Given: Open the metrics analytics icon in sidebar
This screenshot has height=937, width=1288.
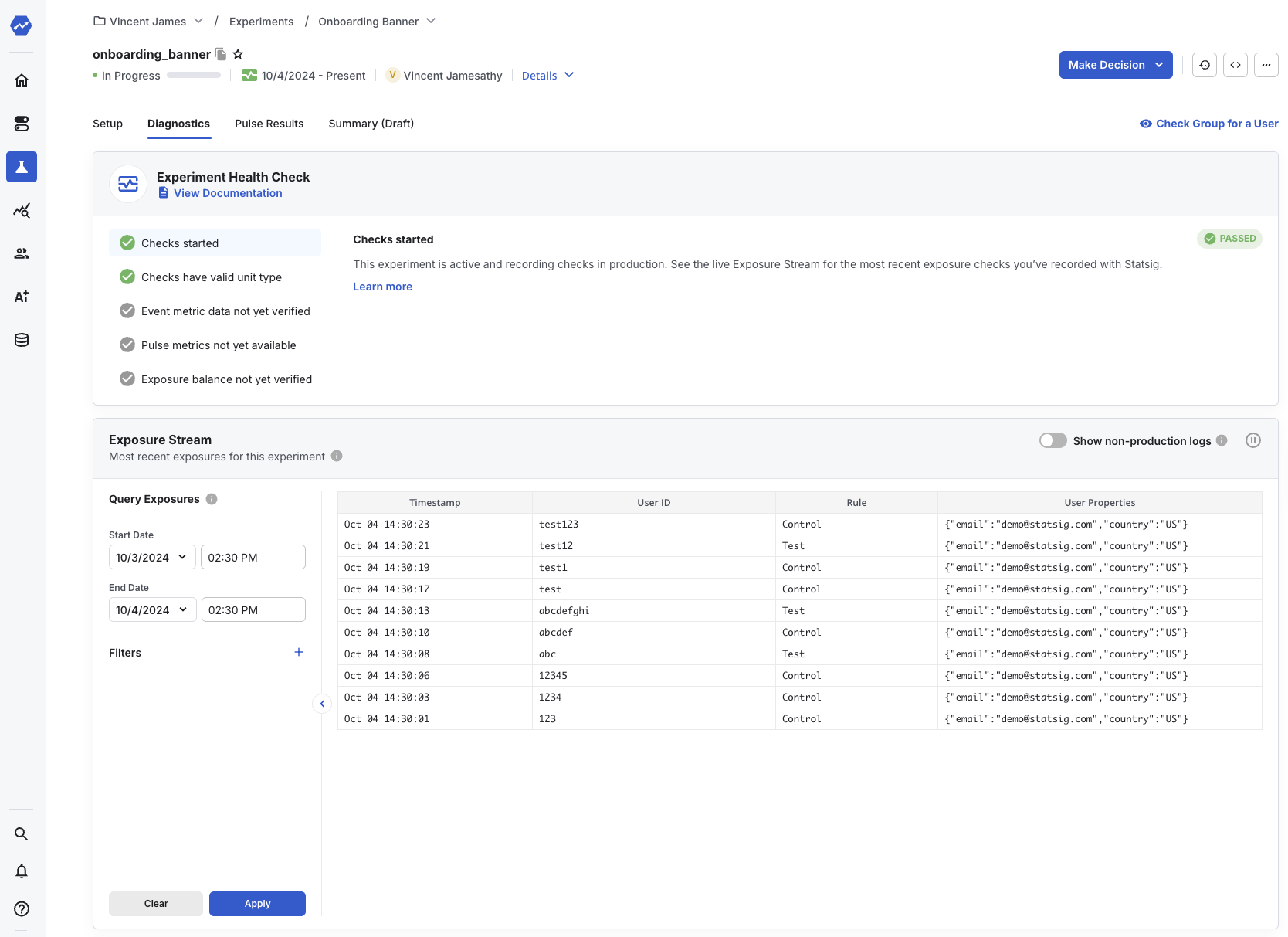Looking at the screenshot, I should pyautogui.click(x=22, y=210).
